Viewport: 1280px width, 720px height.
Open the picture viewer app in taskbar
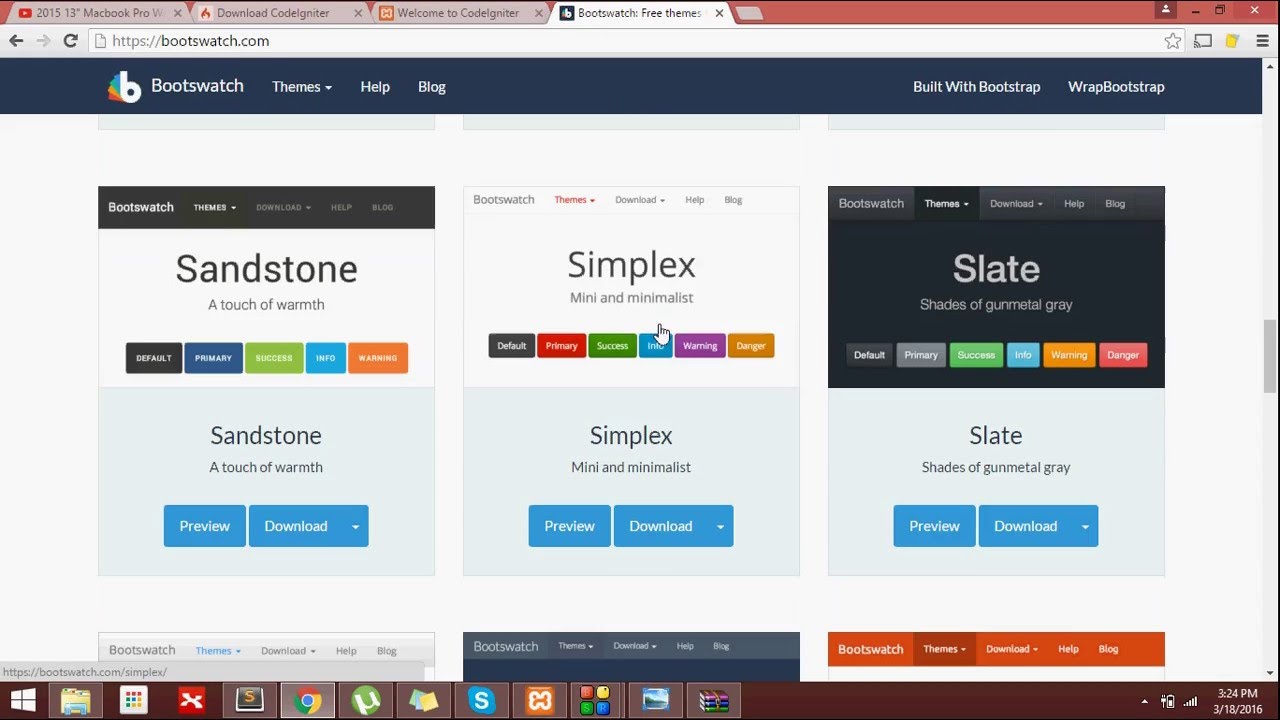[x=656, y=700]
